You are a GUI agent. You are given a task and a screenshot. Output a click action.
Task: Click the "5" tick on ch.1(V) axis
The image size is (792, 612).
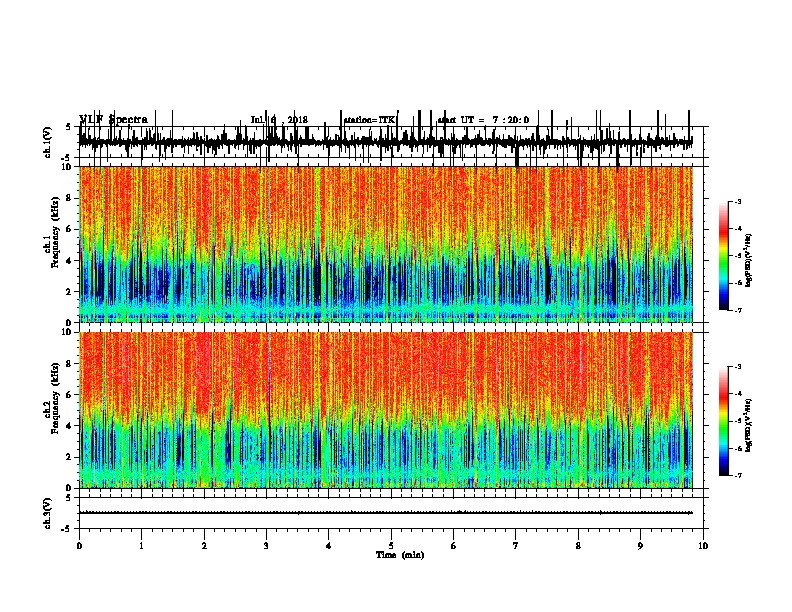click(x=68, y=127)
